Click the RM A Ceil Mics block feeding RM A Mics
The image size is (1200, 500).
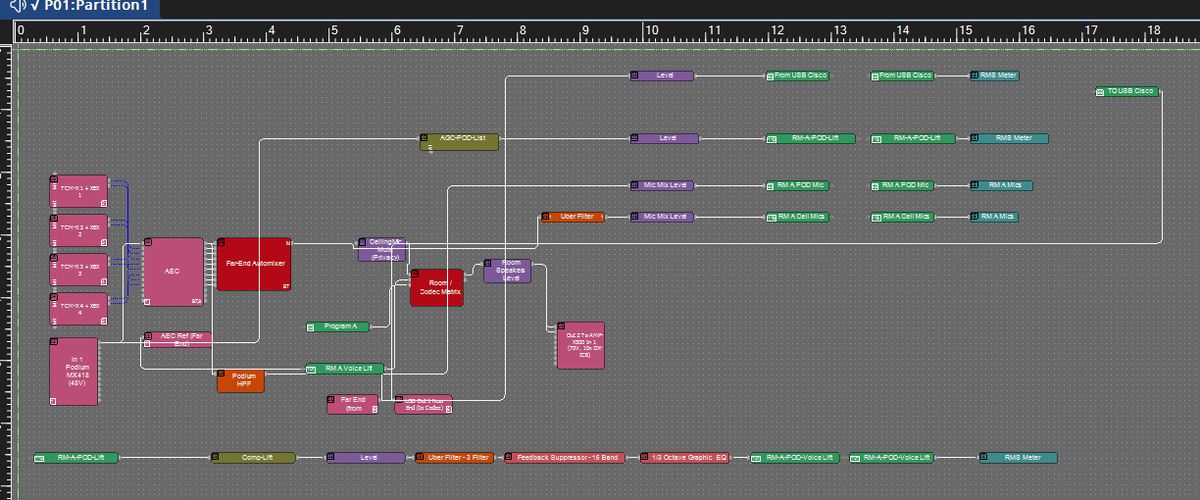(902, 216)
